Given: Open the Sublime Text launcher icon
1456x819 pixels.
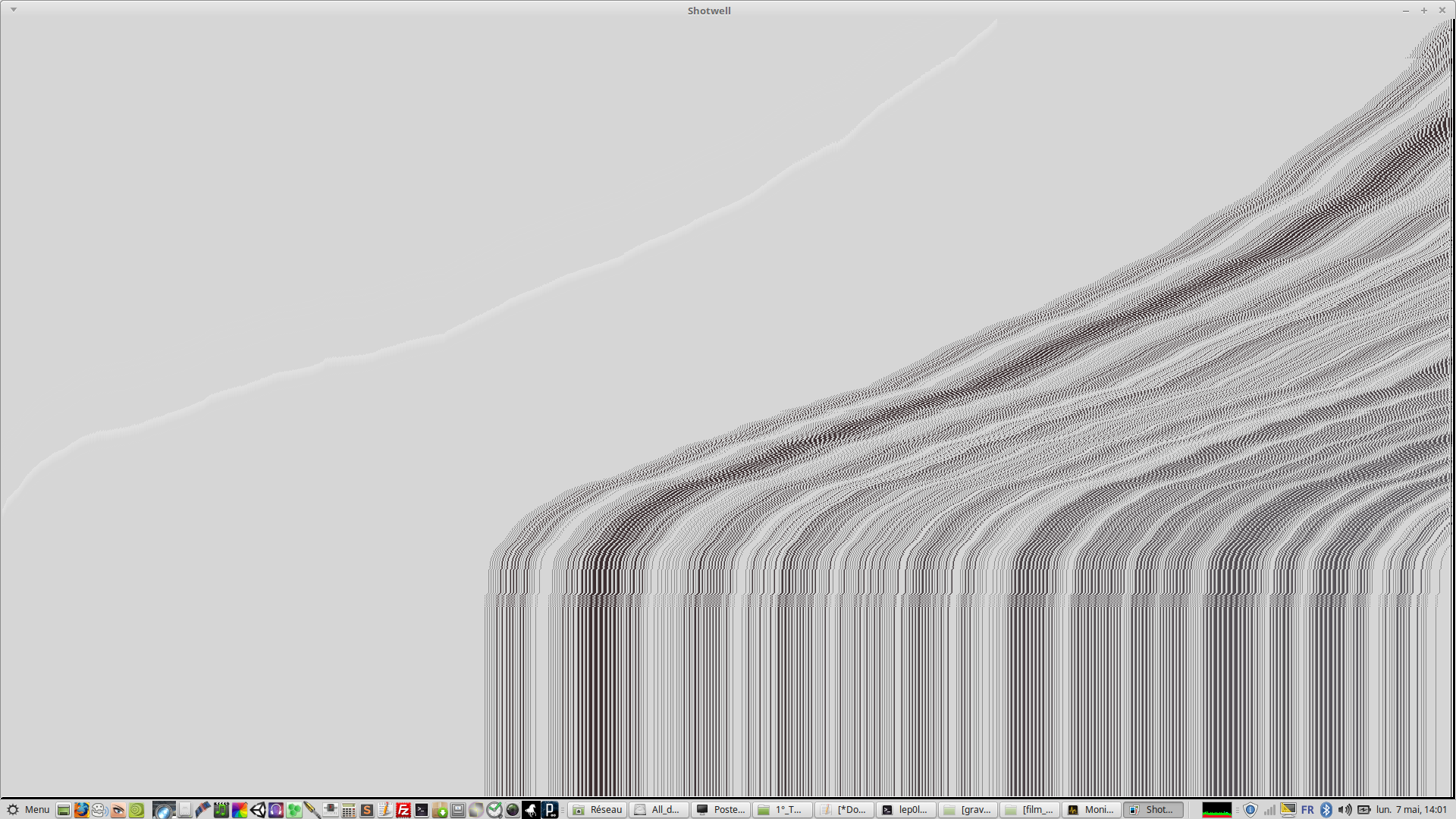Looking at the screenshot, I should point(367,809).
